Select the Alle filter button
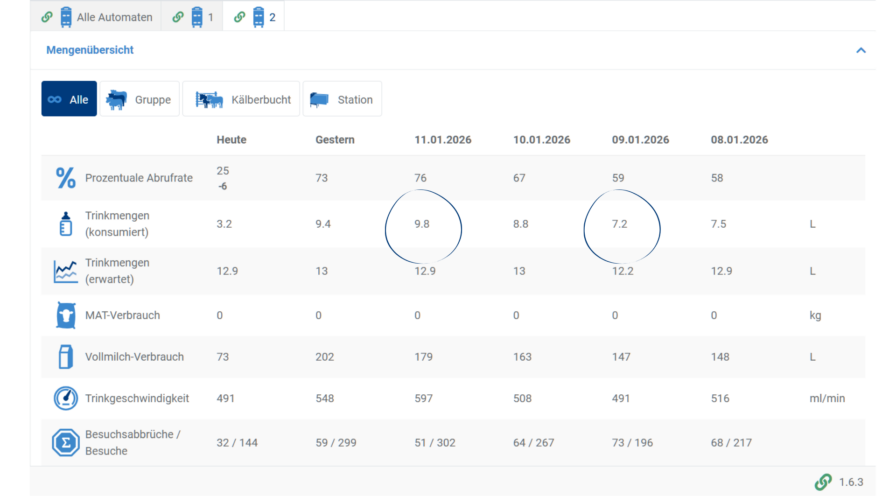Image resolution: width=882 pixels, height=496 pixels. (69, 99)
